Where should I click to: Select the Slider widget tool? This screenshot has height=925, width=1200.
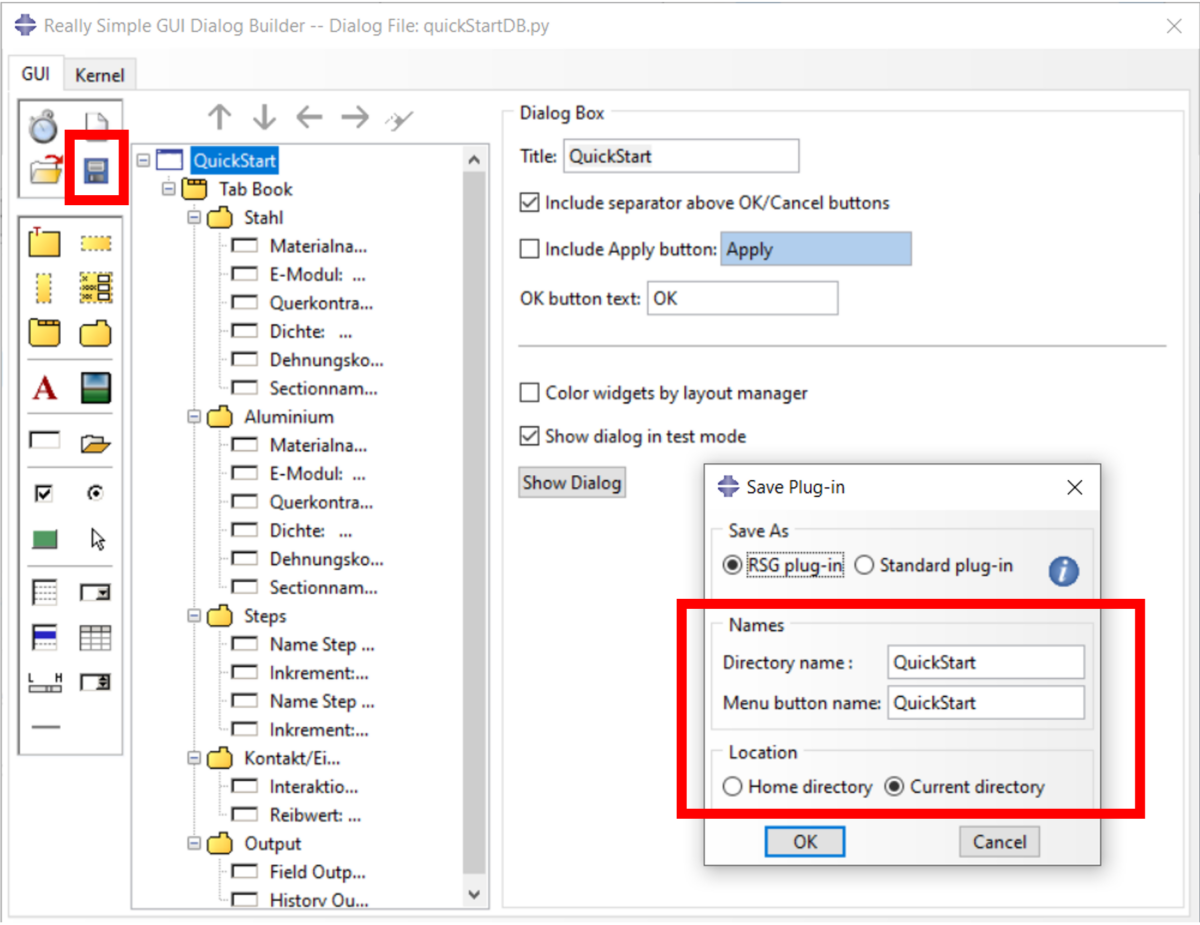(x=44, y=682)
